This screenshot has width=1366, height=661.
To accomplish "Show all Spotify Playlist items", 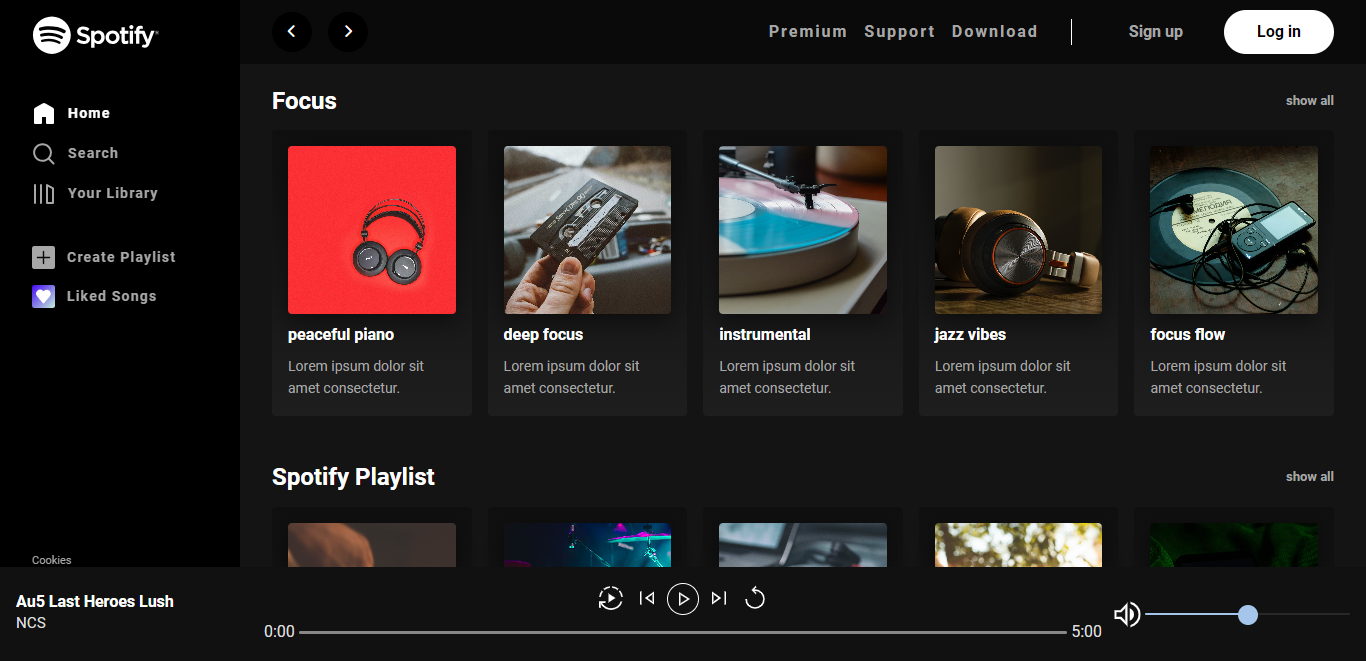I will (x=1310, y=476).
